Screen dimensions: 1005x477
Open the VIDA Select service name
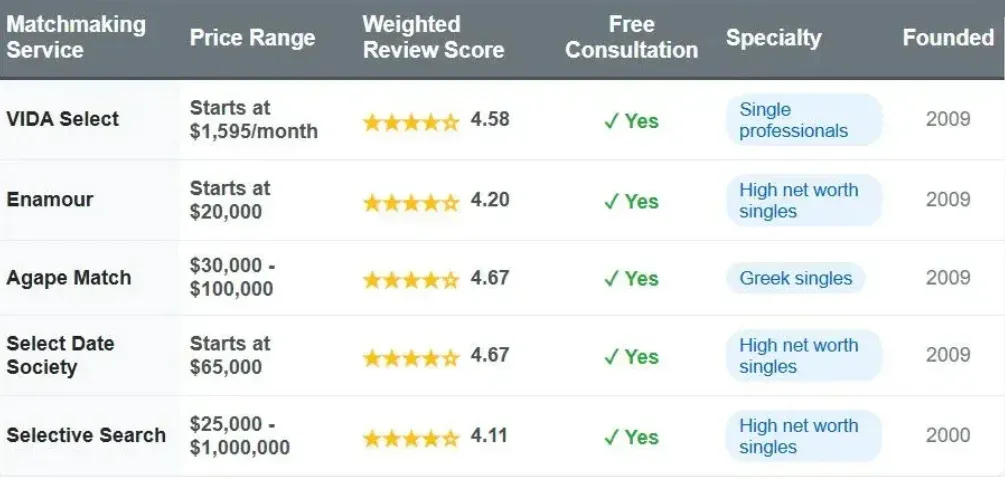point(63,119)
